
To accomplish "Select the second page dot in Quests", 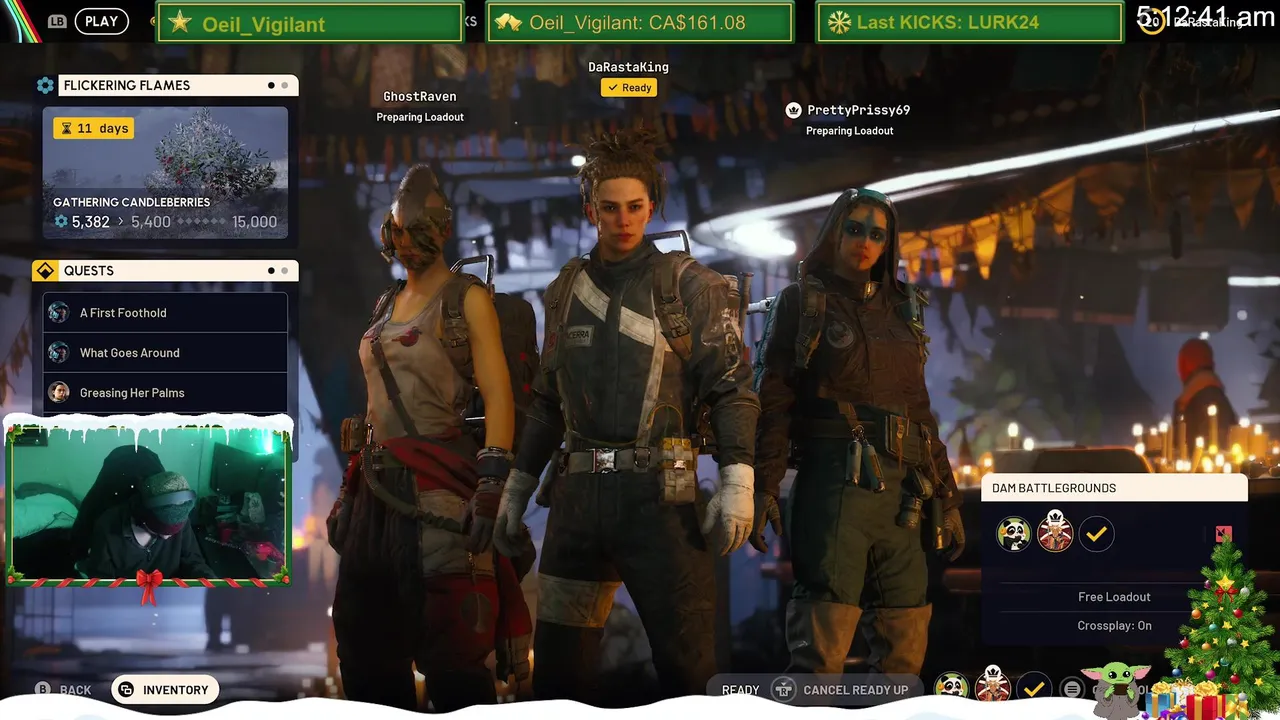I will coord(285,271).
